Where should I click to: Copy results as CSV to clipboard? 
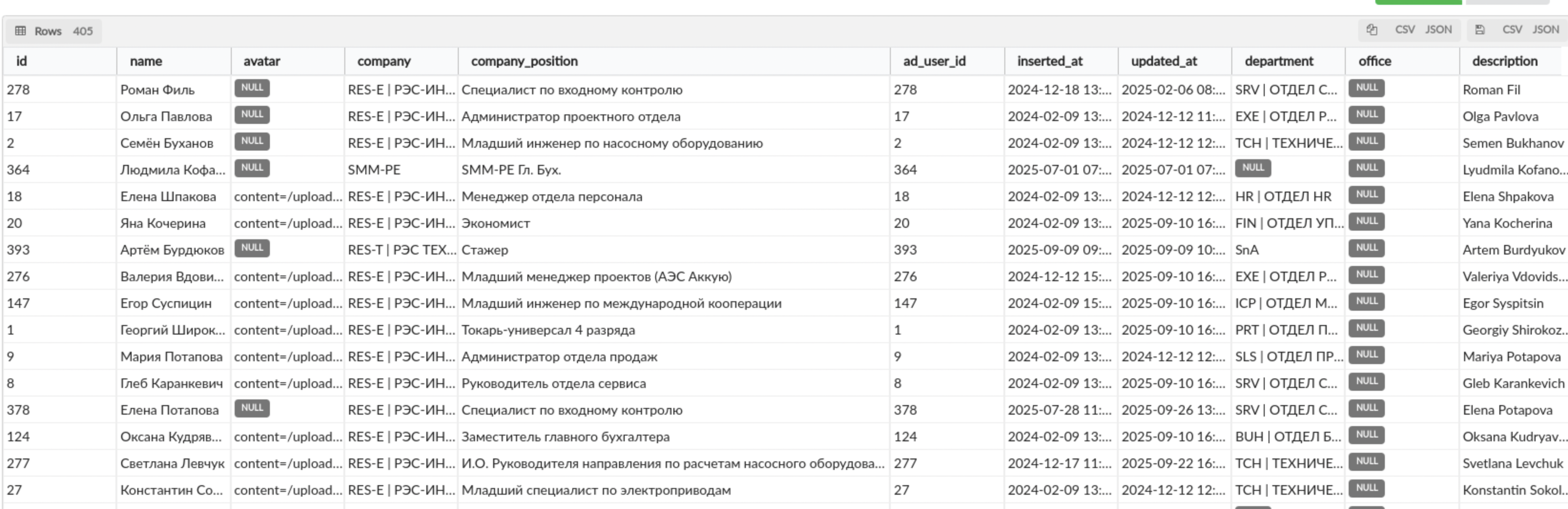point(1404,30)
